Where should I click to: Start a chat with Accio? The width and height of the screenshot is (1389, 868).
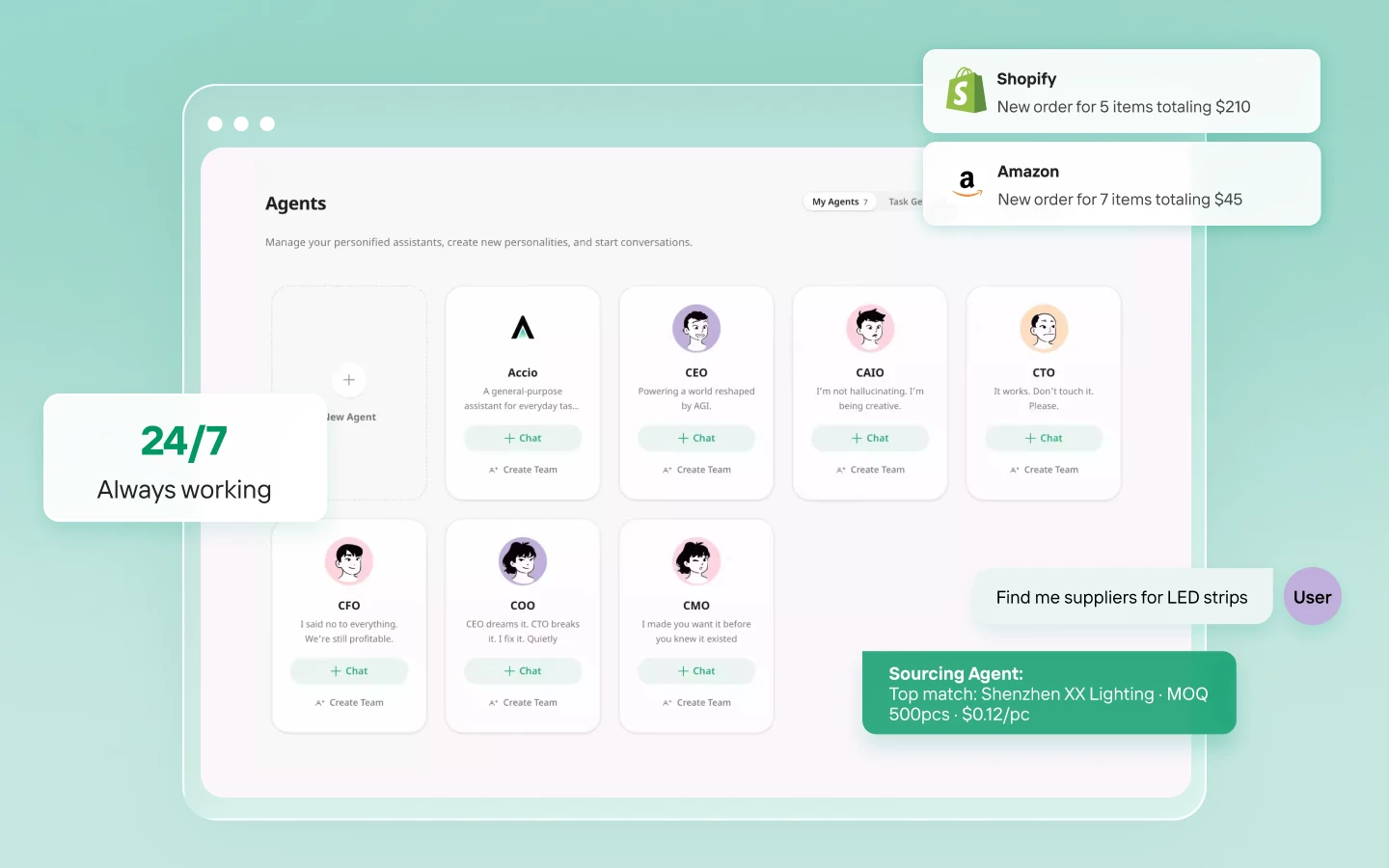click(523, 438)
